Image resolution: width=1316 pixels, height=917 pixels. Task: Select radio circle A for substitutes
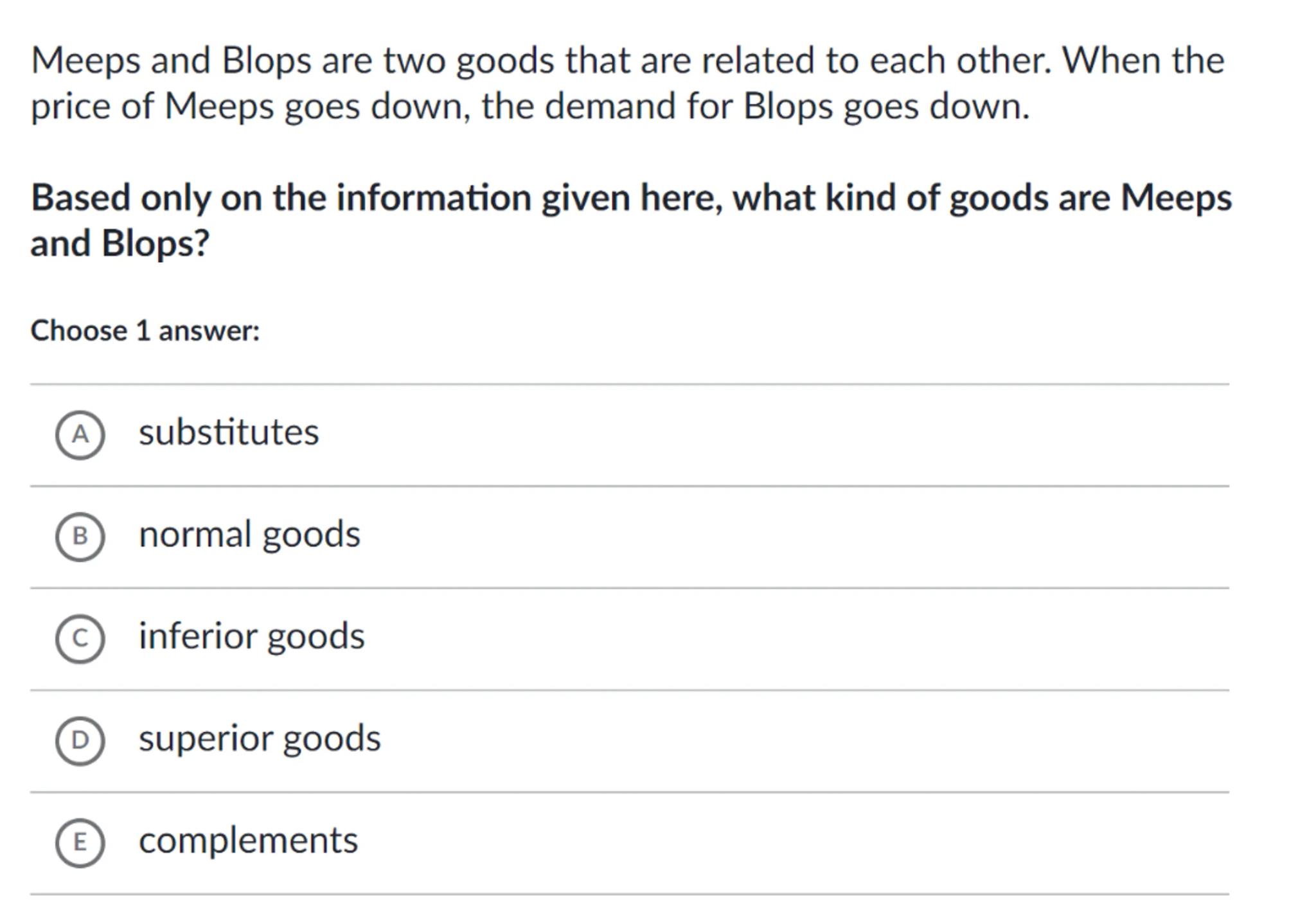click(x=80, y=435)
